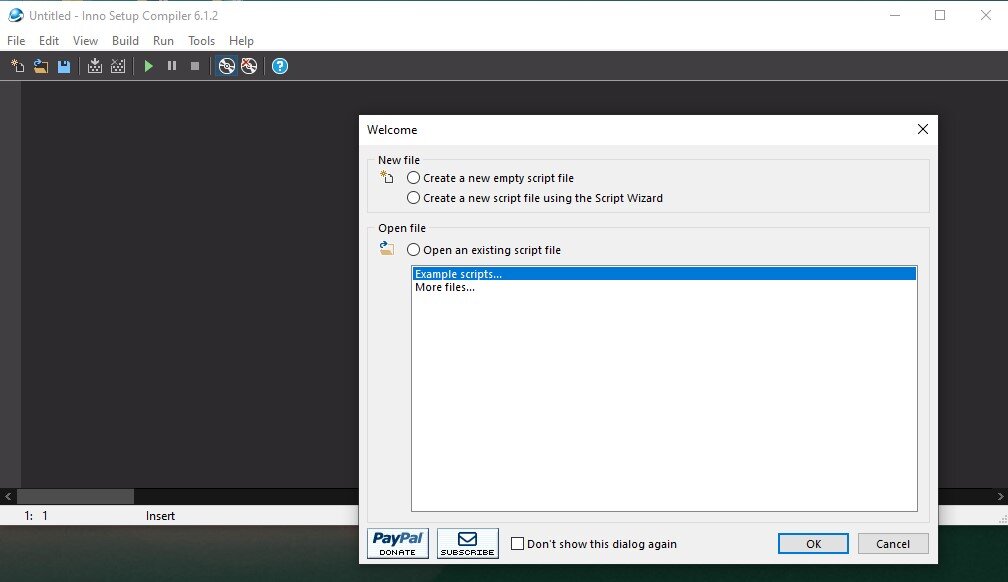
Task: Open the Edit menu
Action: click(49, 41)
